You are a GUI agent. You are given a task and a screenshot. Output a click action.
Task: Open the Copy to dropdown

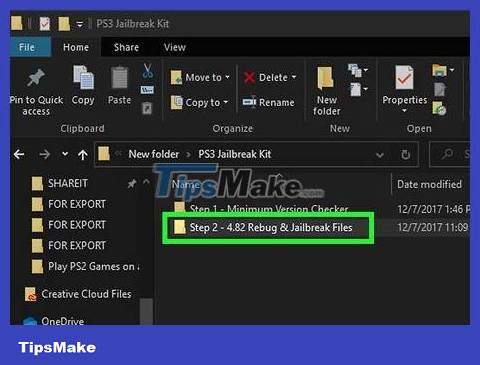[x=200, y=102]
